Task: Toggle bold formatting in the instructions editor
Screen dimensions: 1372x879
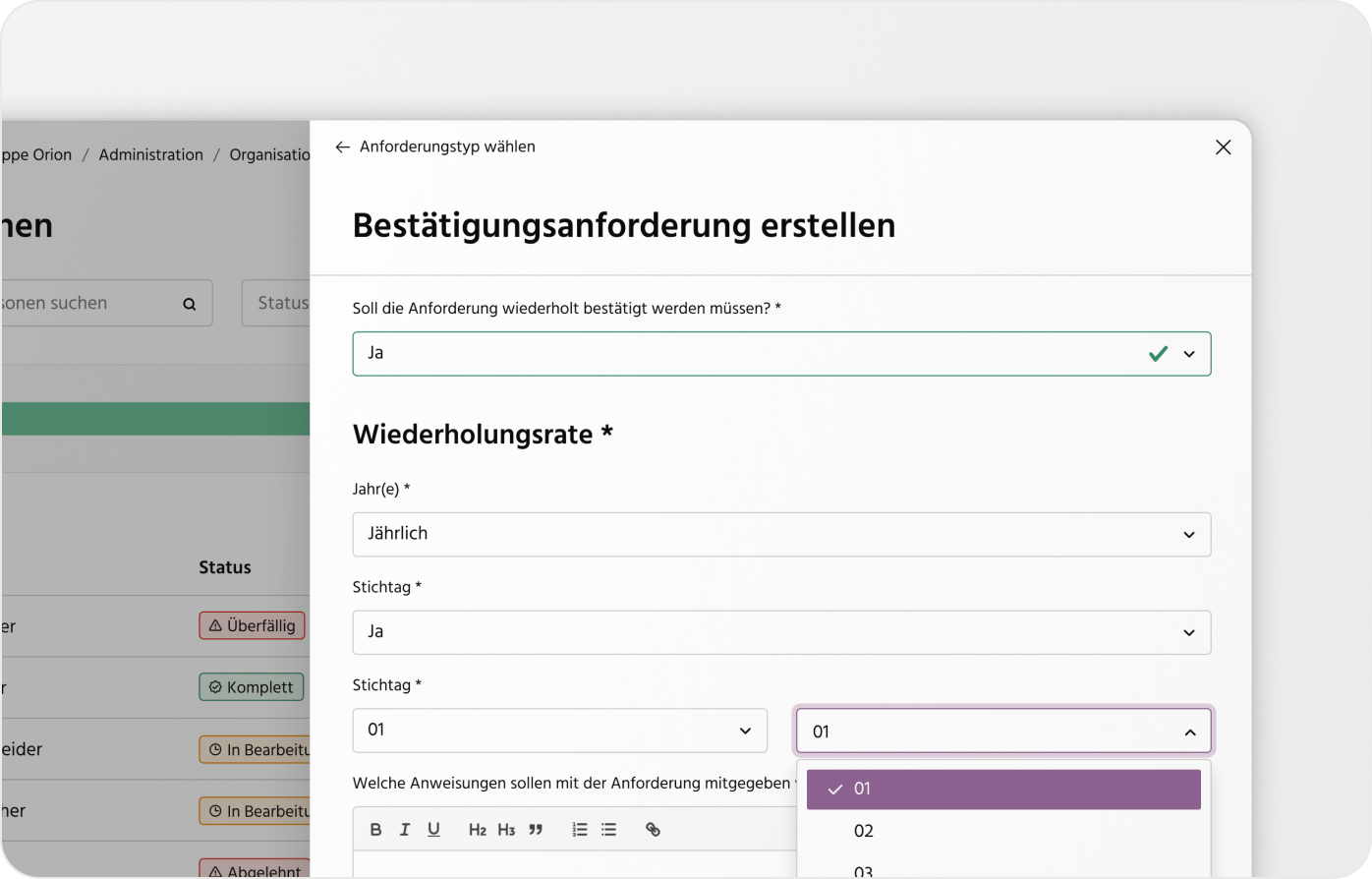Action: point(375,829)
